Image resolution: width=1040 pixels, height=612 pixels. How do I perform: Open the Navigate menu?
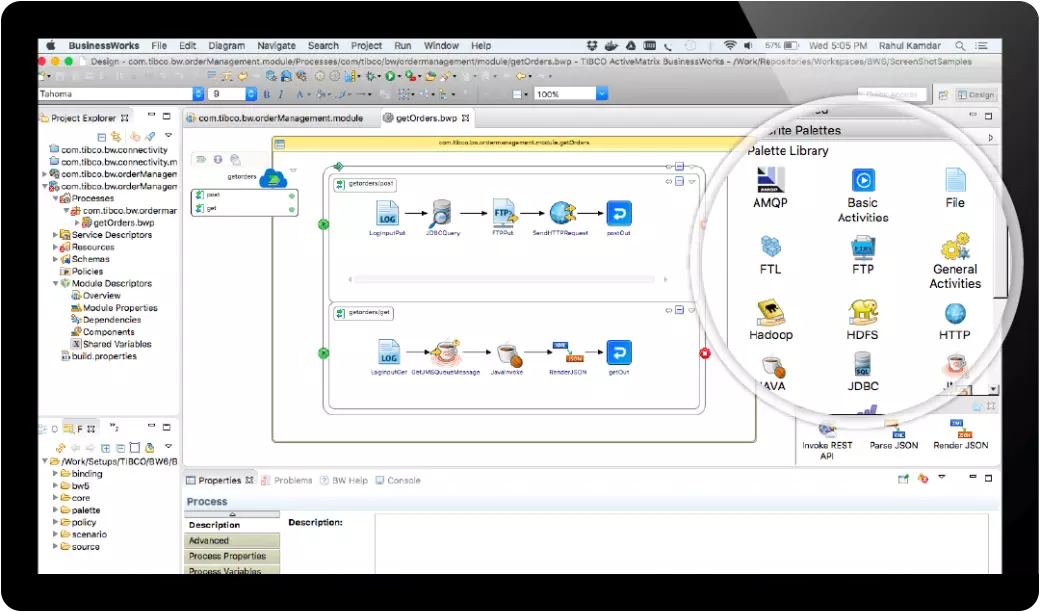276,46
